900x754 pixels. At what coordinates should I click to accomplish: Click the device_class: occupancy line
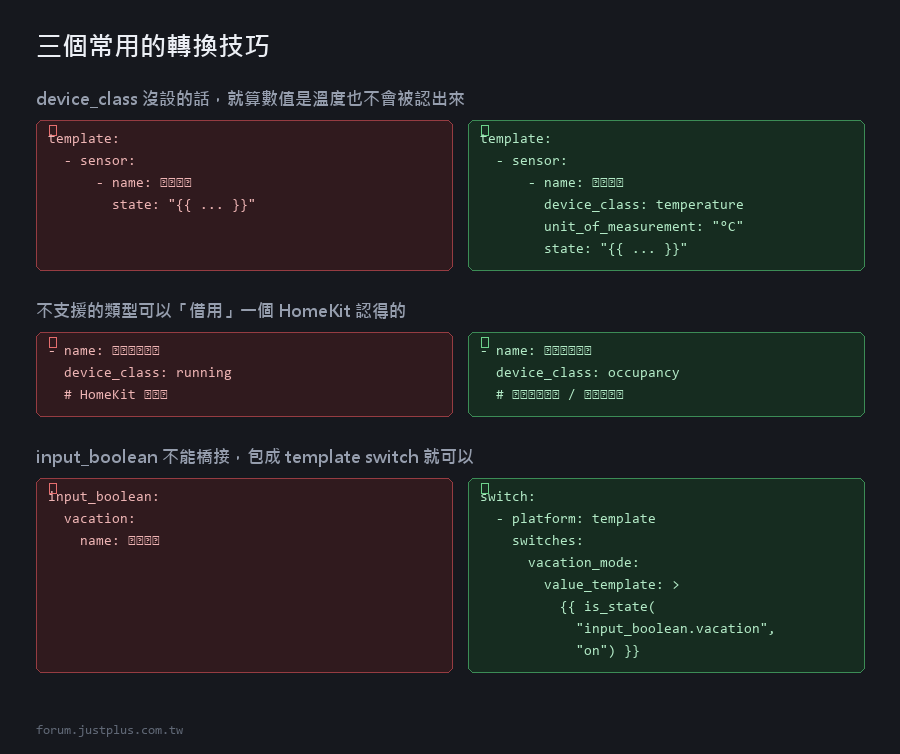pyautogui.click(x=587, y=373)
